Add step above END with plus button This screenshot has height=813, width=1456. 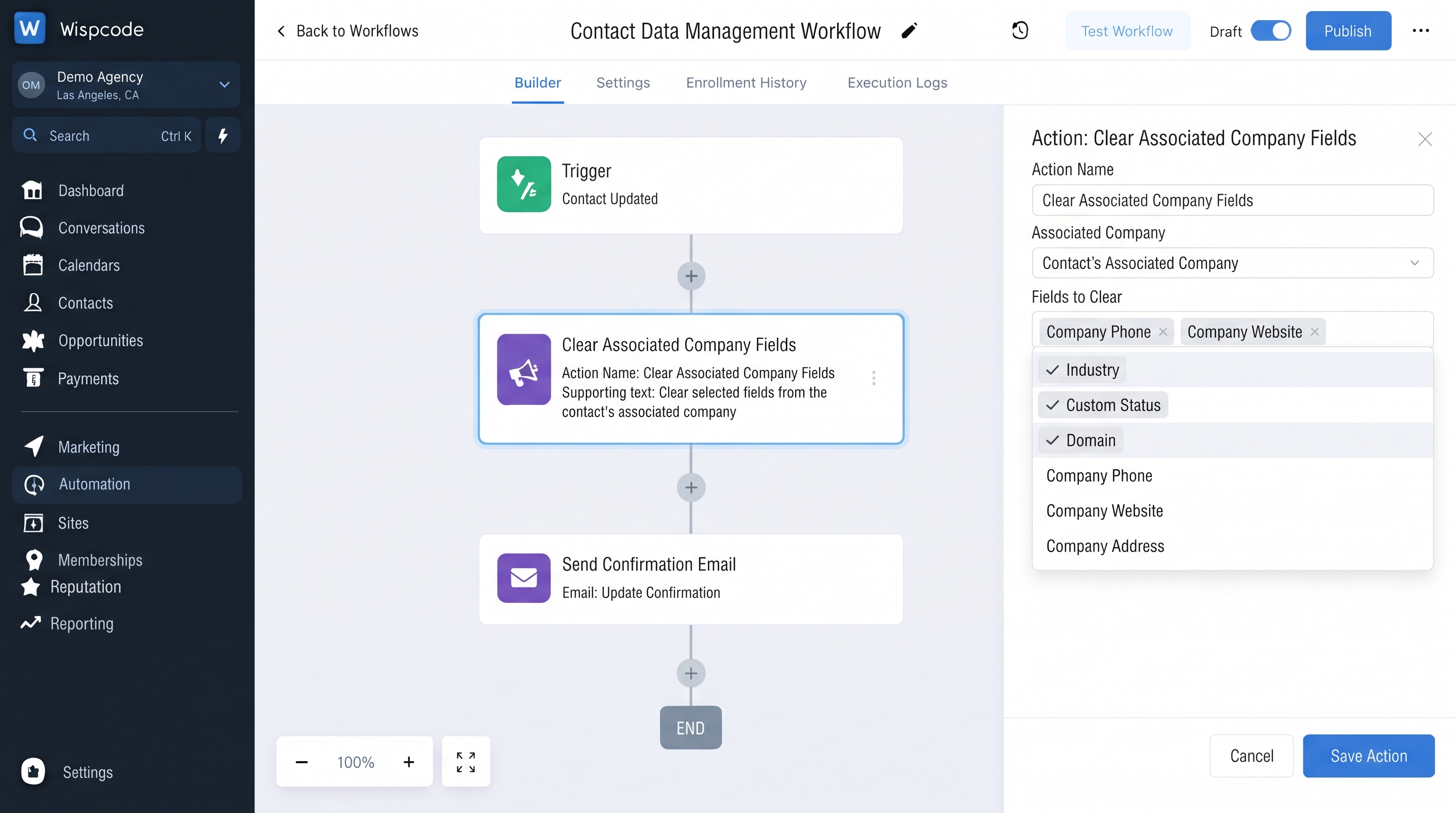point(690,673)
